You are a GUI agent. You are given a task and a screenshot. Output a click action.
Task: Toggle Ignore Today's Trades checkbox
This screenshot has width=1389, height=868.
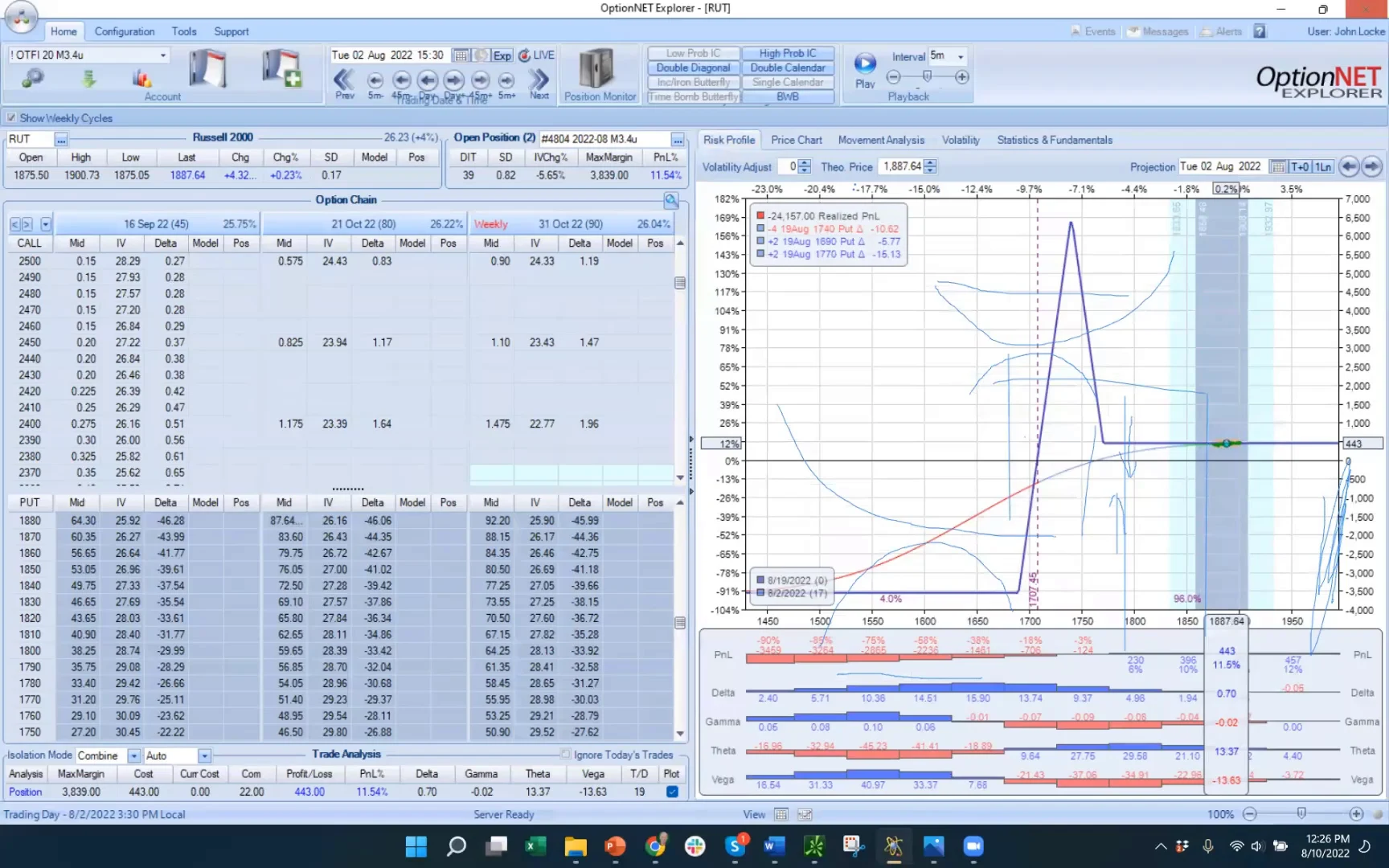[566, 755]
